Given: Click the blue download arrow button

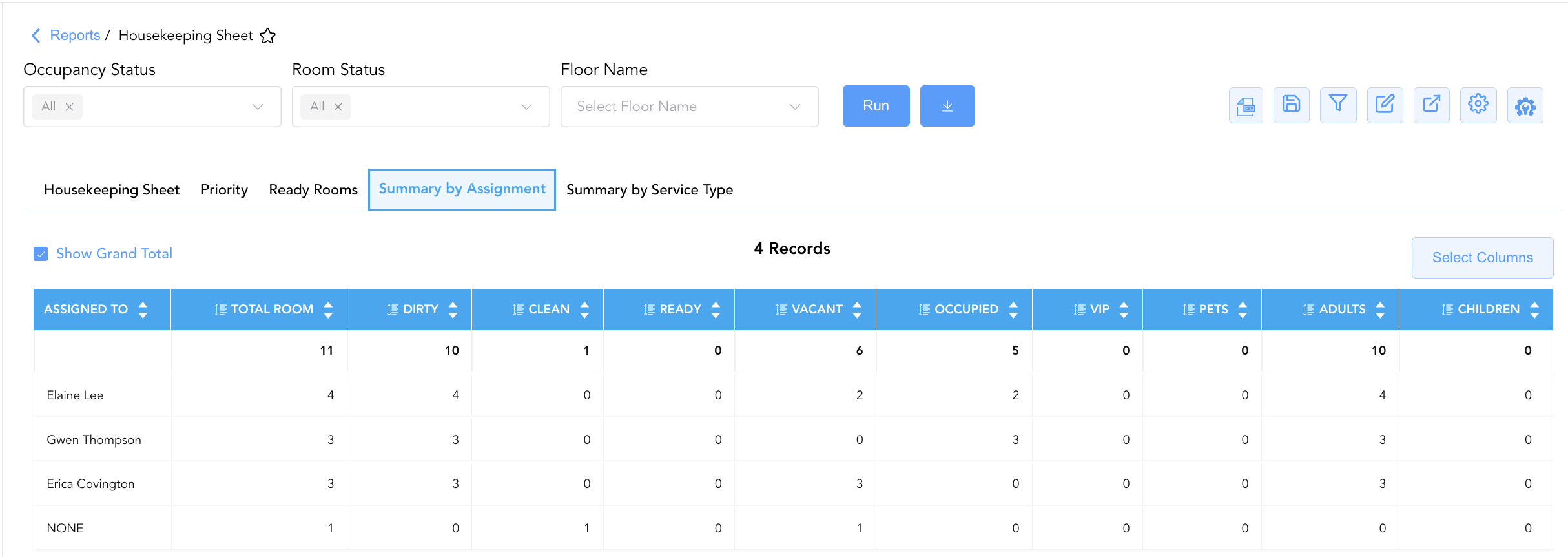Looking at the screenshot, I should pyautogui.click(x=947, y=106).
